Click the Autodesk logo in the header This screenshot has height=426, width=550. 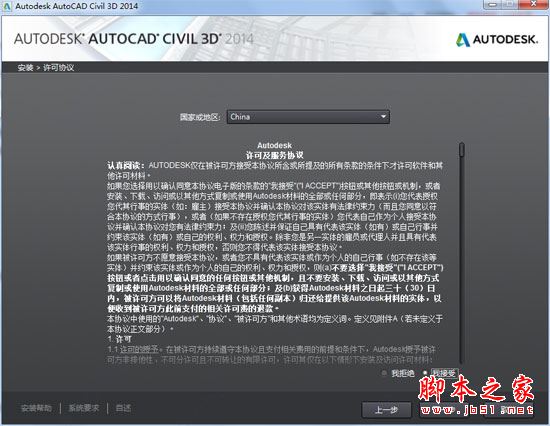point(497,40)
